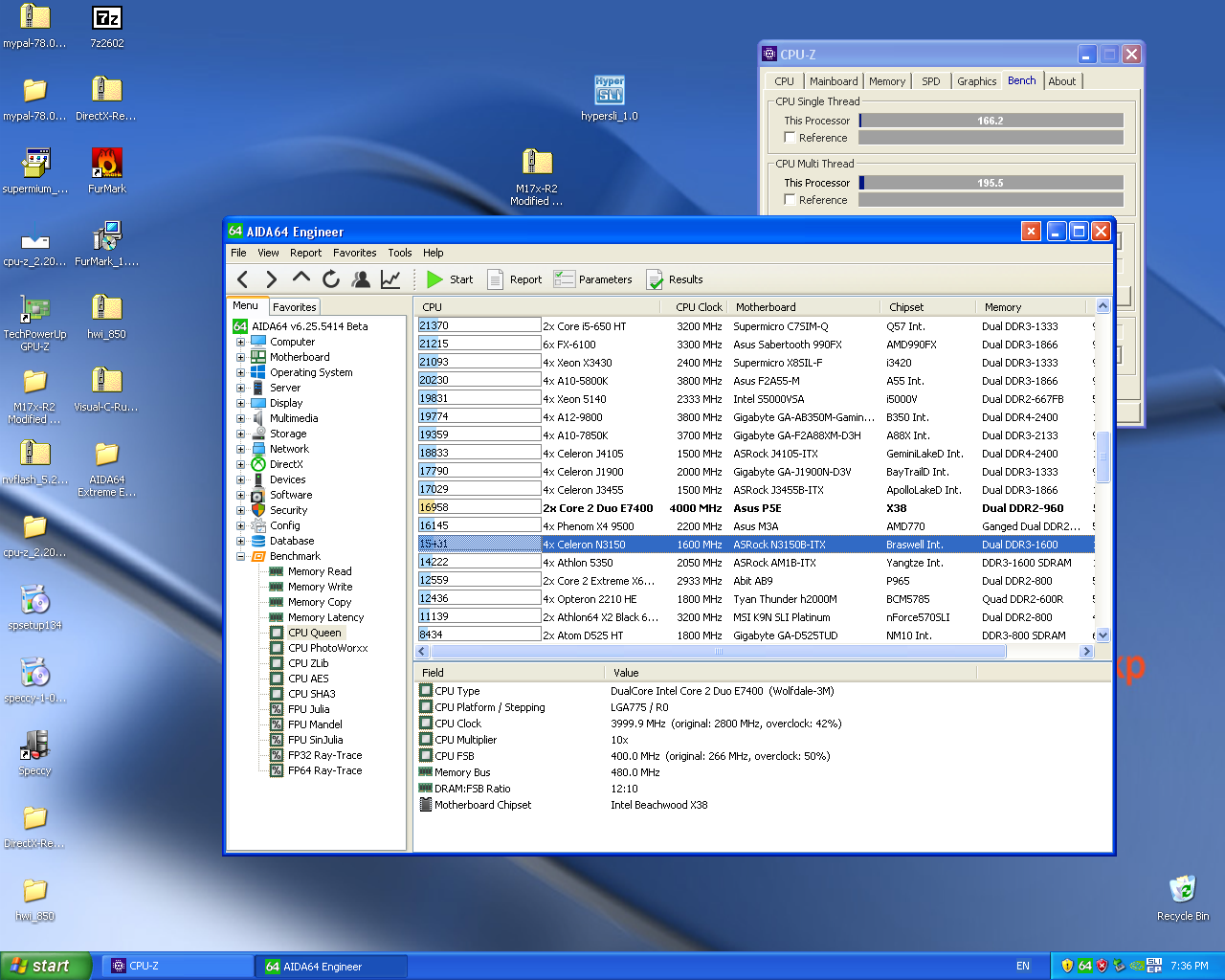Start the benchmark with green play icon

[x=449, y=279]
